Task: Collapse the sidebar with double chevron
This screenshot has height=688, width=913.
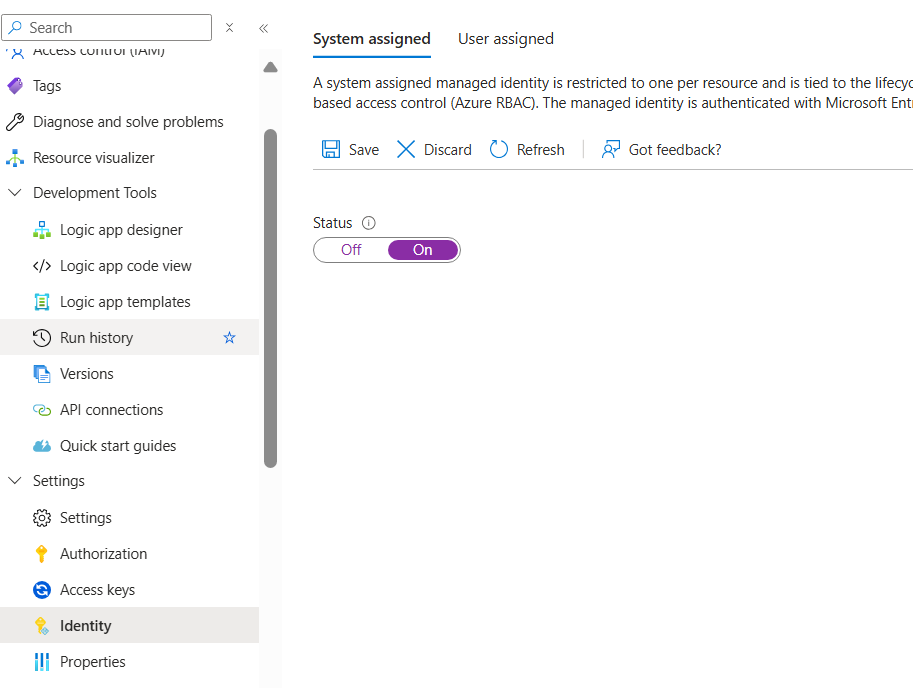Action: click(x=263, y=28)
